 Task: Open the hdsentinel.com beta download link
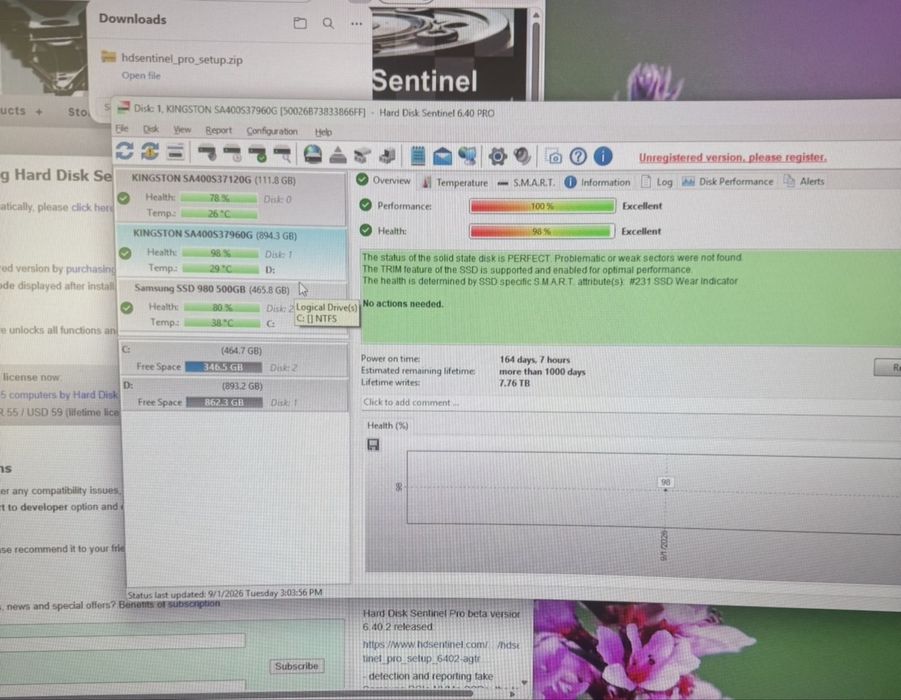[440, 652]
